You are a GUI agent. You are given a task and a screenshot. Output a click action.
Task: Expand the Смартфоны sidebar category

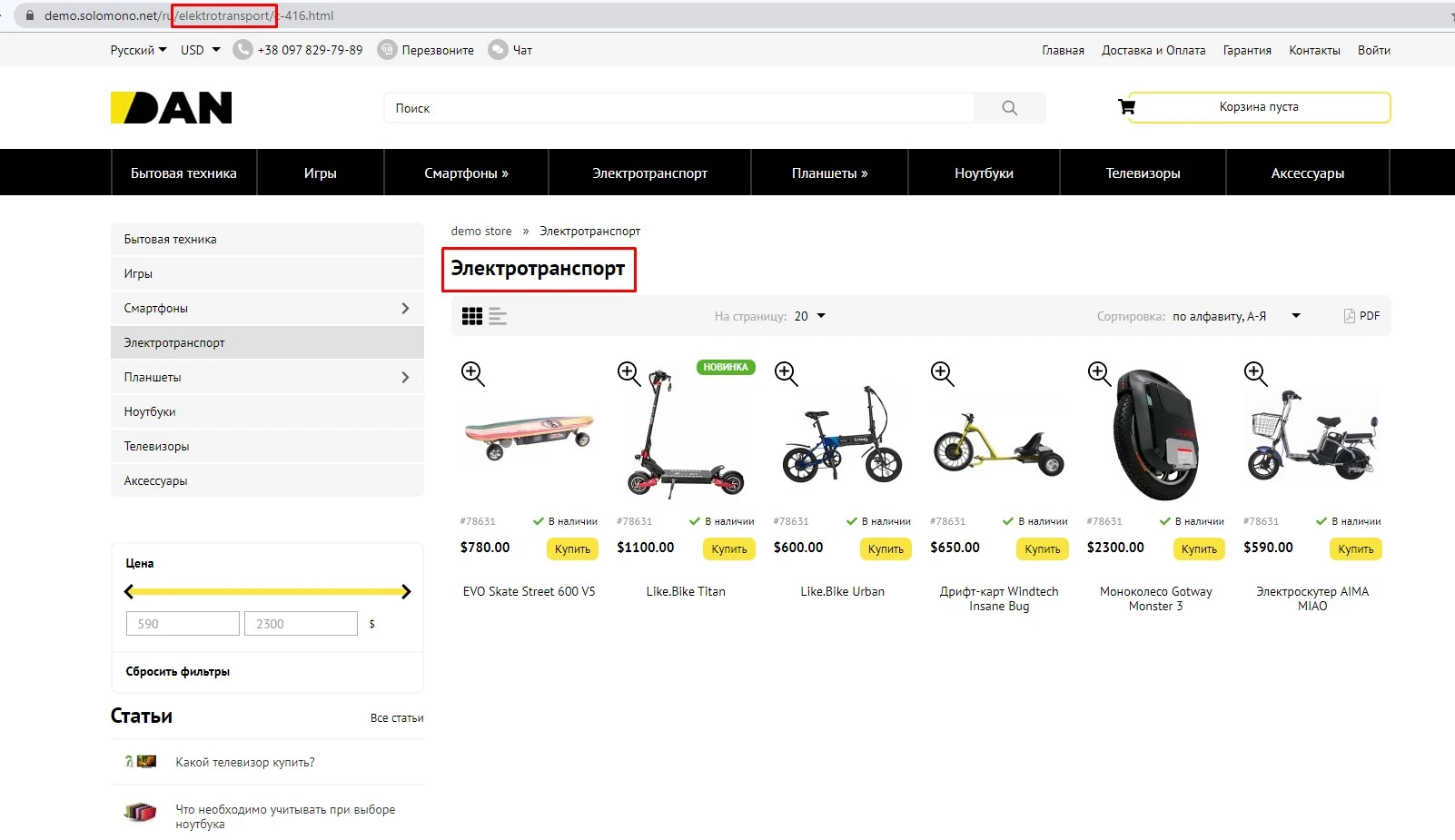(x=405, y=308)
